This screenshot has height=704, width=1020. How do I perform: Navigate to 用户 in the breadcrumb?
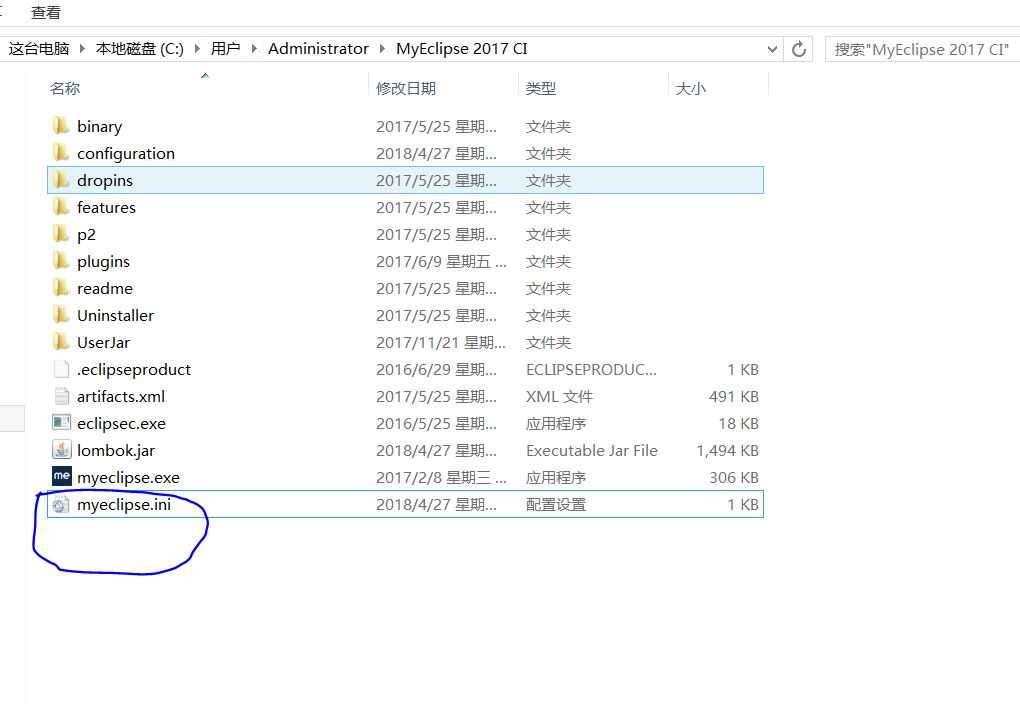coord(226,49)
